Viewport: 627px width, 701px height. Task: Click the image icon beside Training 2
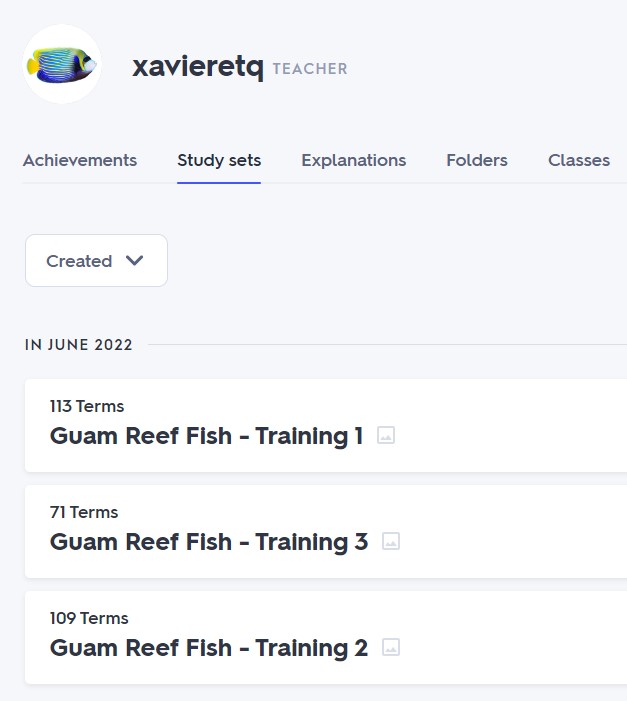pyautogui.click(x=391, y=647)
